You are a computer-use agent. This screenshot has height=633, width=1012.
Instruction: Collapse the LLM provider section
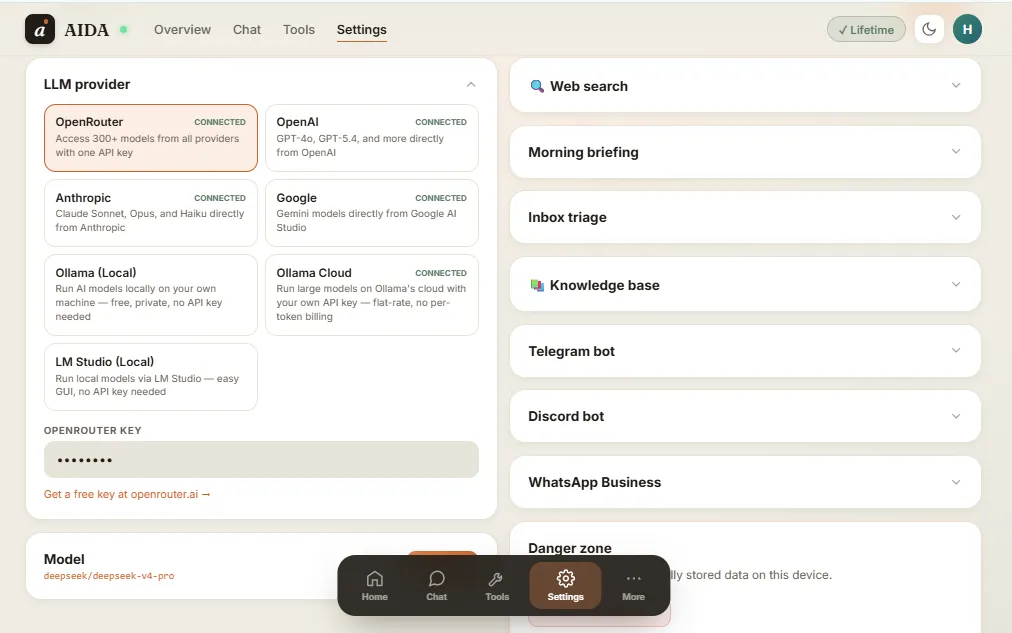[x=471, y=85]
